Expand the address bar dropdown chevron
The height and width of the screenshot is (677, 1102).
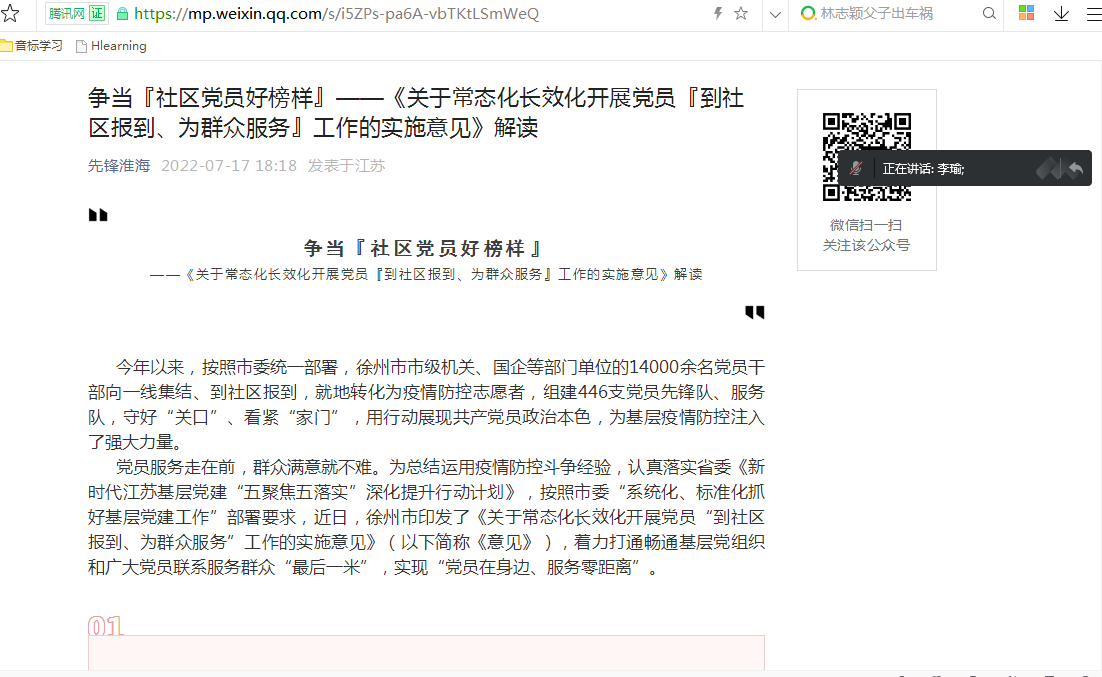point(775,15)
